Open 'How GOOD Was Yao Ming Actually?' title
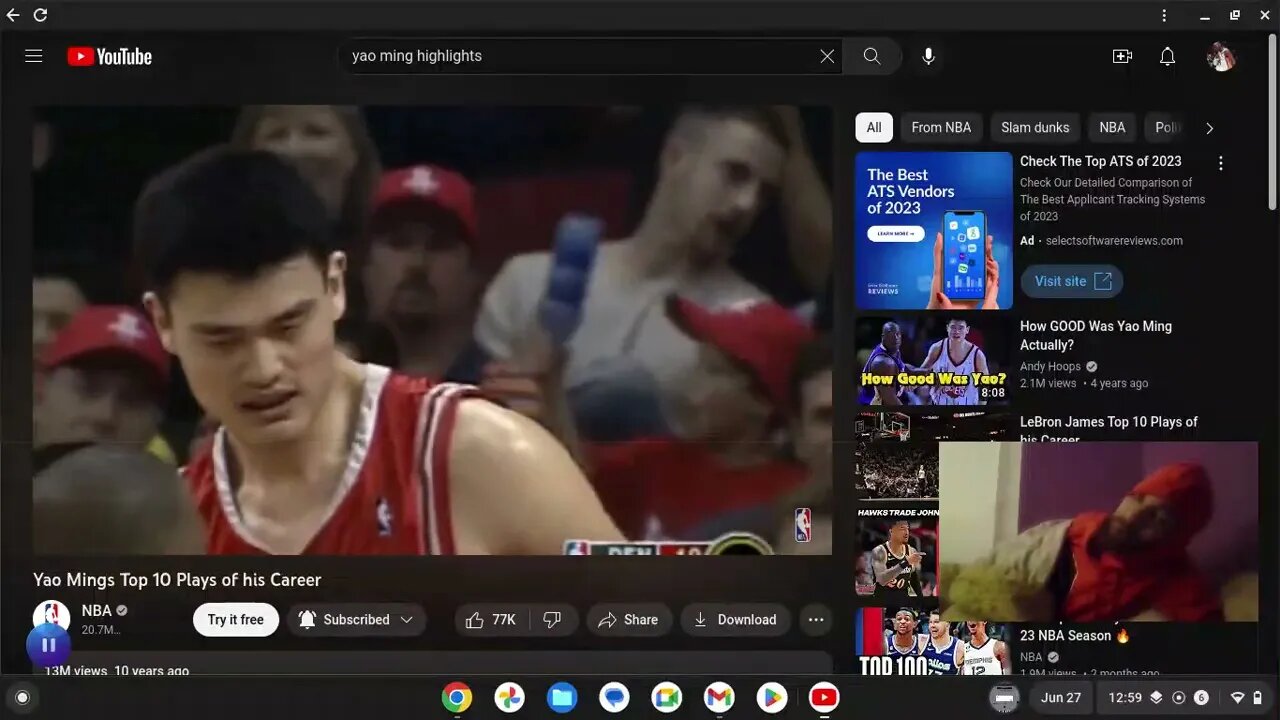 coord(1096,335)
